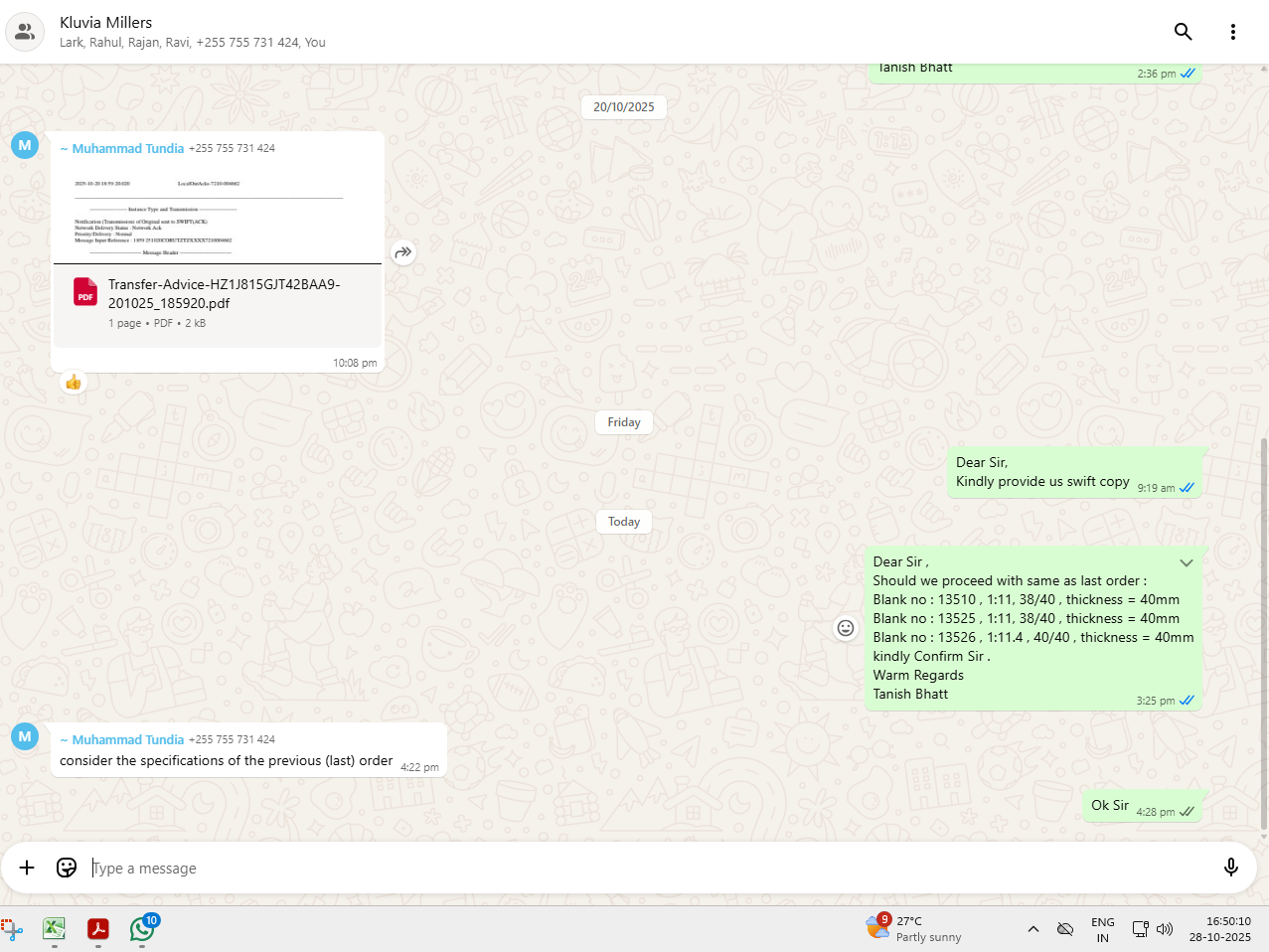Record a voice message with microphone
Screen dimensions: 1269x952
pyautogui.click(x=1230, y=868)
